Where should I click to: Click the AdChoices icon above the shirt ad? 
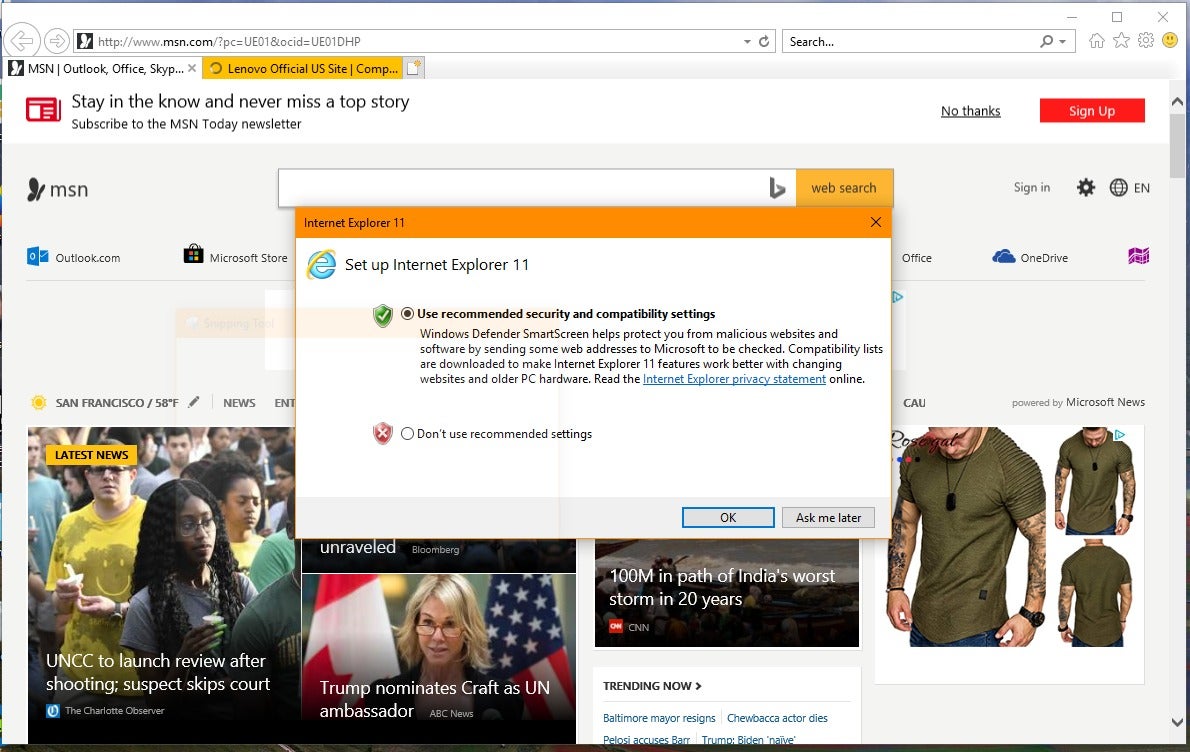click(x=1119, y=435)
